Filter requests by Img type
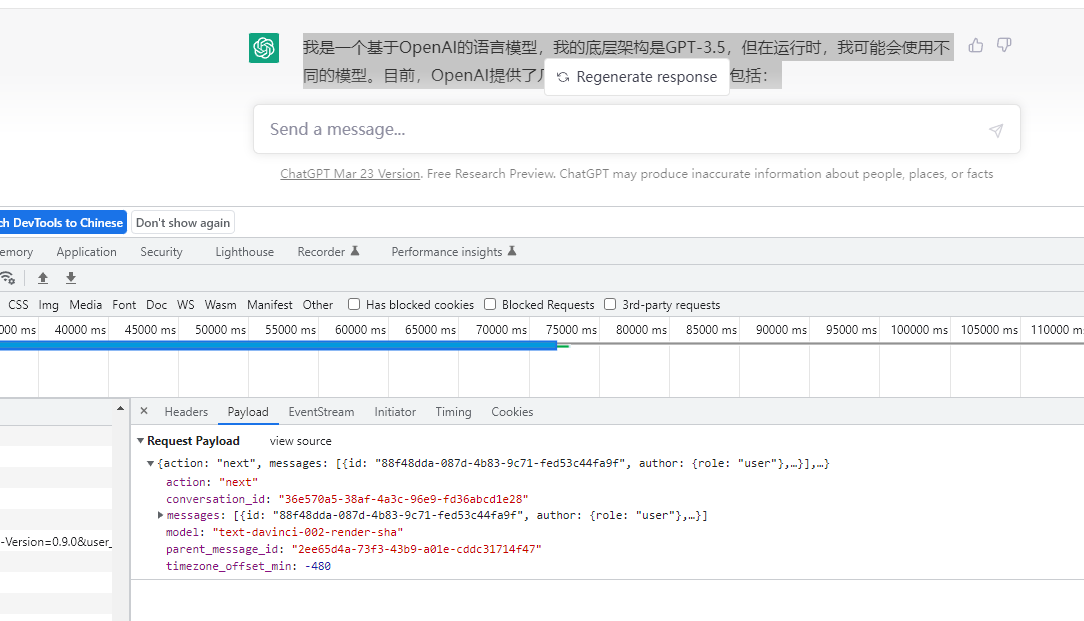The height and width of the screenshot is (621, 1084). click(x=48, y=305)
